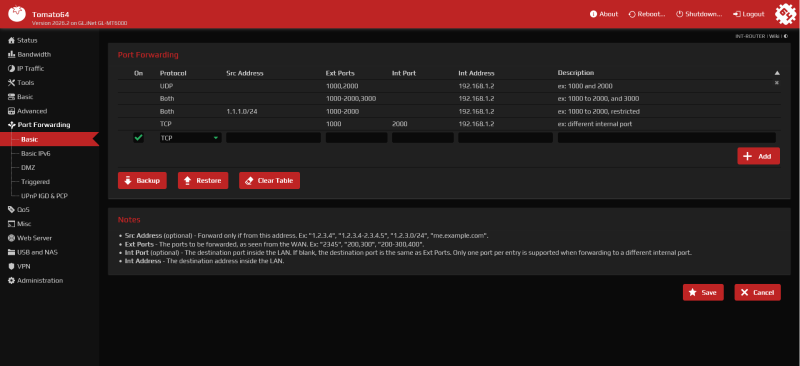This screenshot has height=366, width=800.
Task: Open the USB and NAS section
Action: 33,252
